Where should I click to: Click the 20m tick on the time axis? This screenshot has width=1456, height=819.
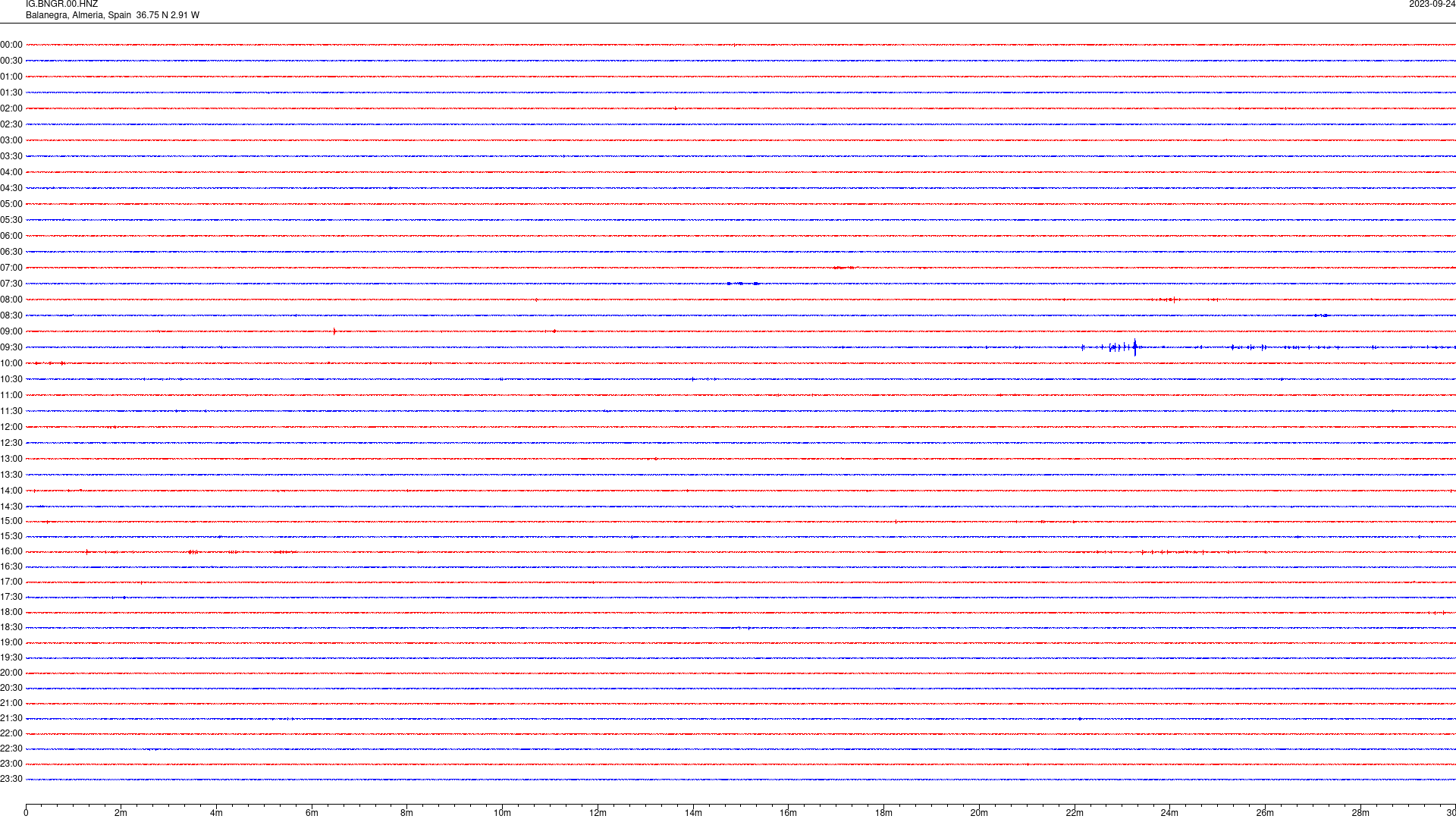(x=979, y=813)
